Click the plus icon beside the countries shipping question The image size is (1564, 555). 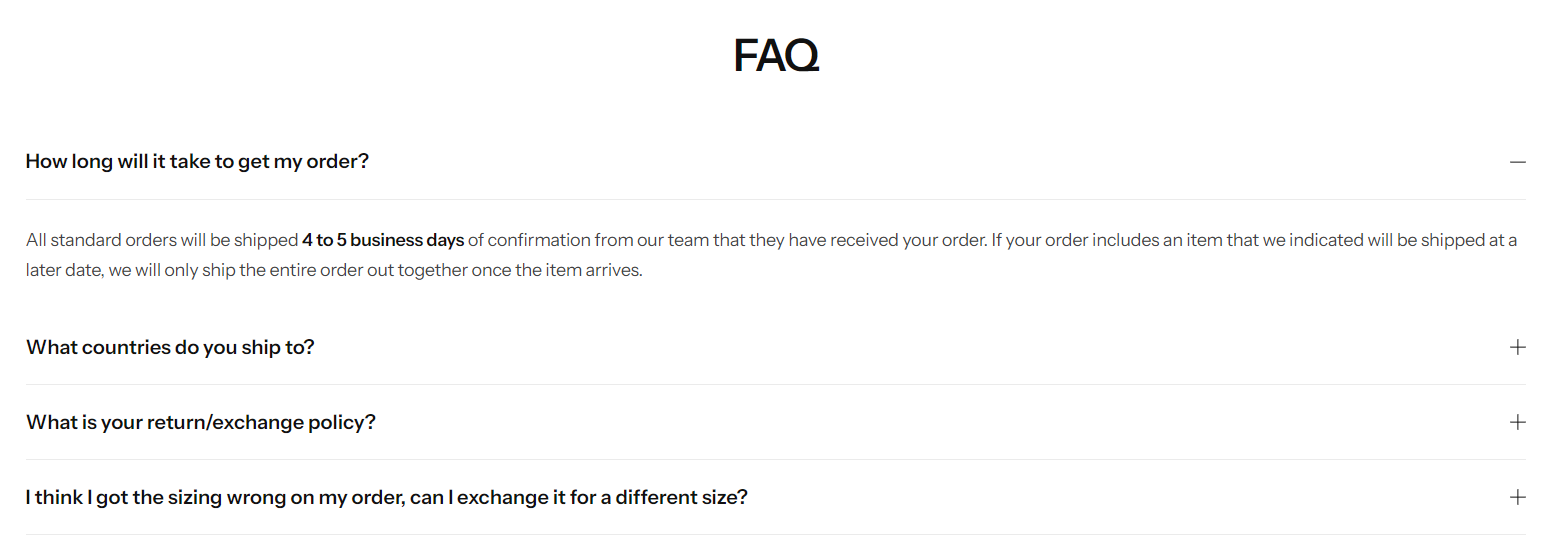tap(1517, 347)
